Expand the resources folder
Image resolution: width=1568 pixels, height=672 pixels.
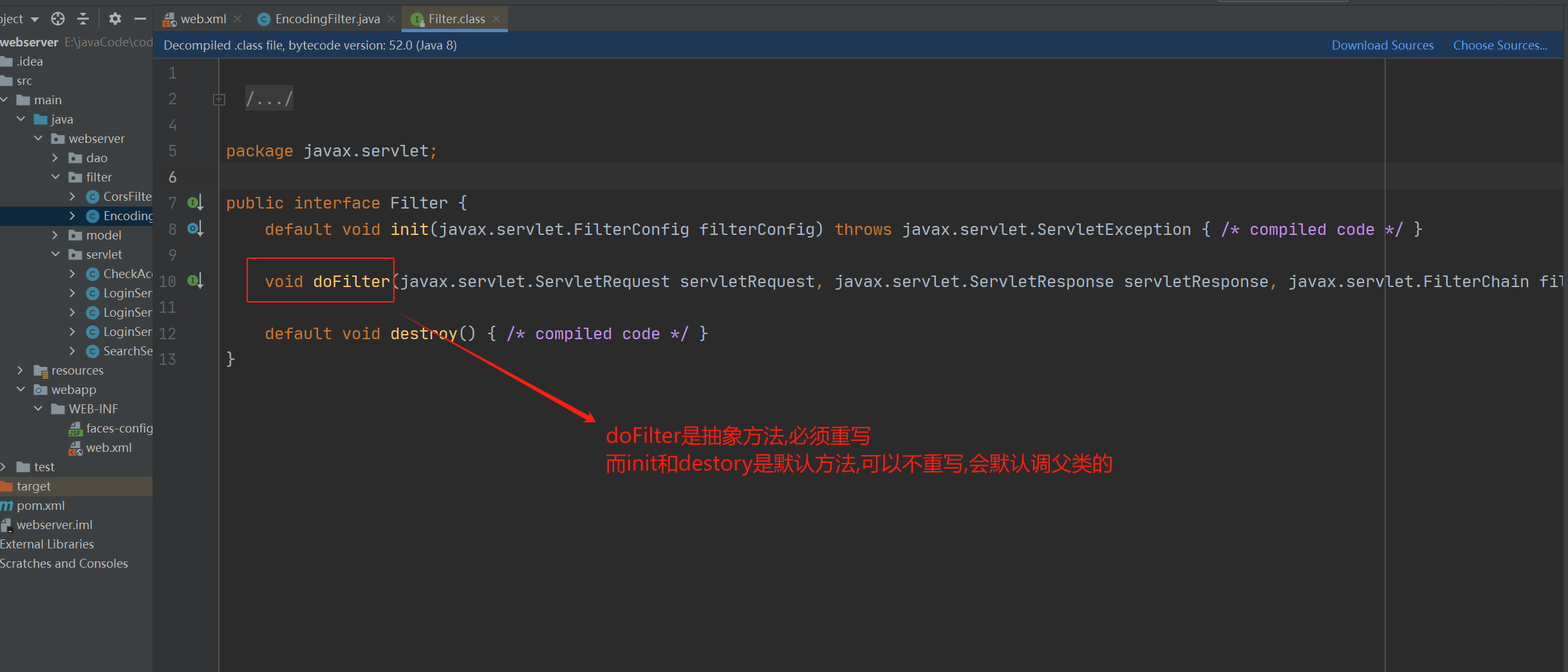[20, 370]
